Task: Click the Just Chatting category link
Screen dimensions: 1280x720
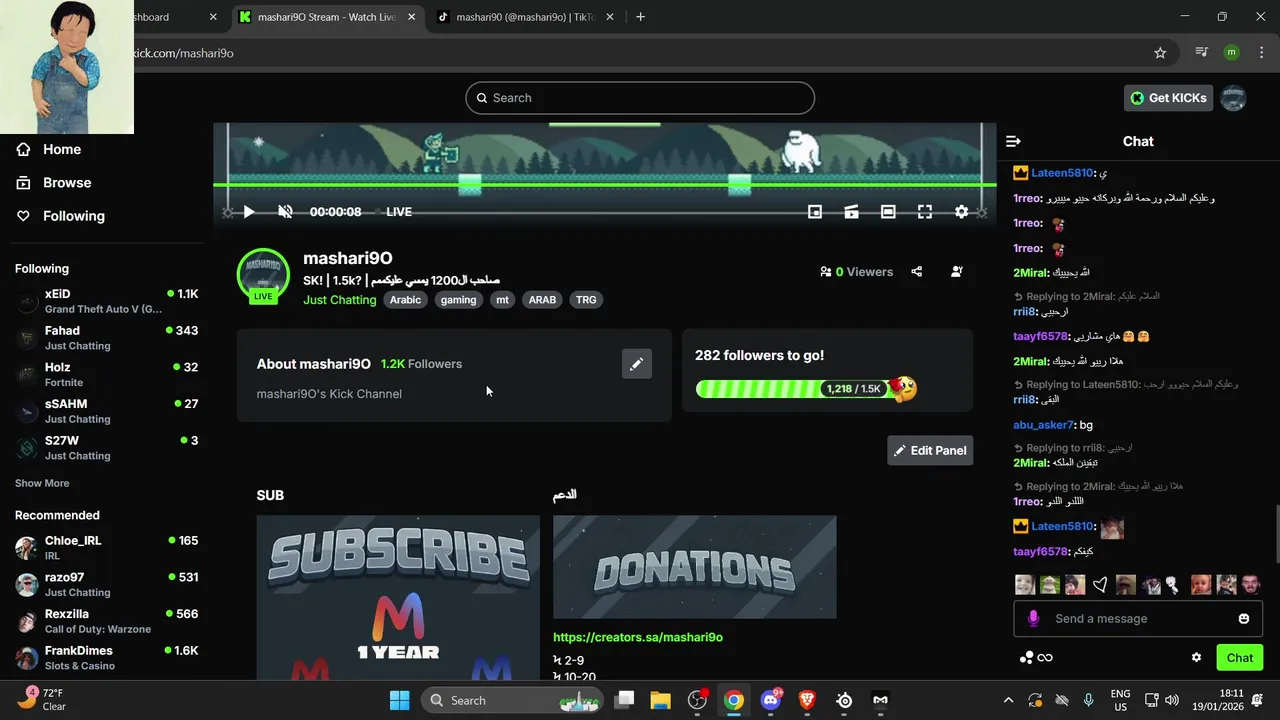Action: pos(340,300)
